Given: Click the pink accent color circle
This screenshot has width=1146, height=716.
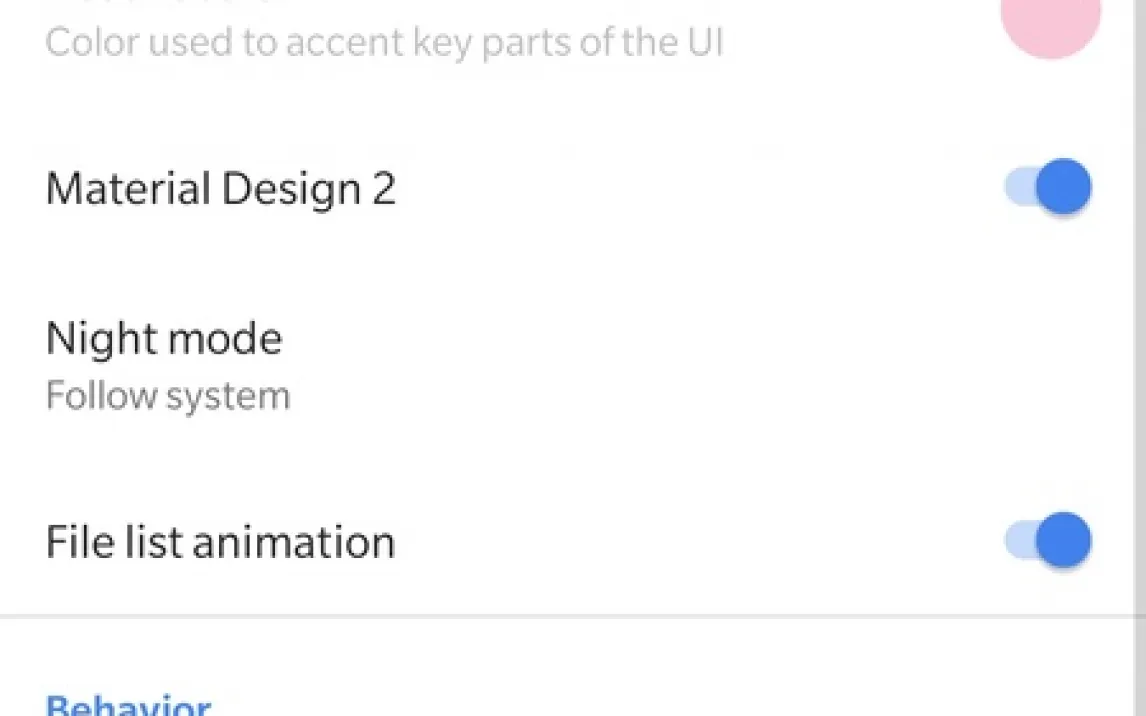Looking at the screenshot, I should 1050,24.
